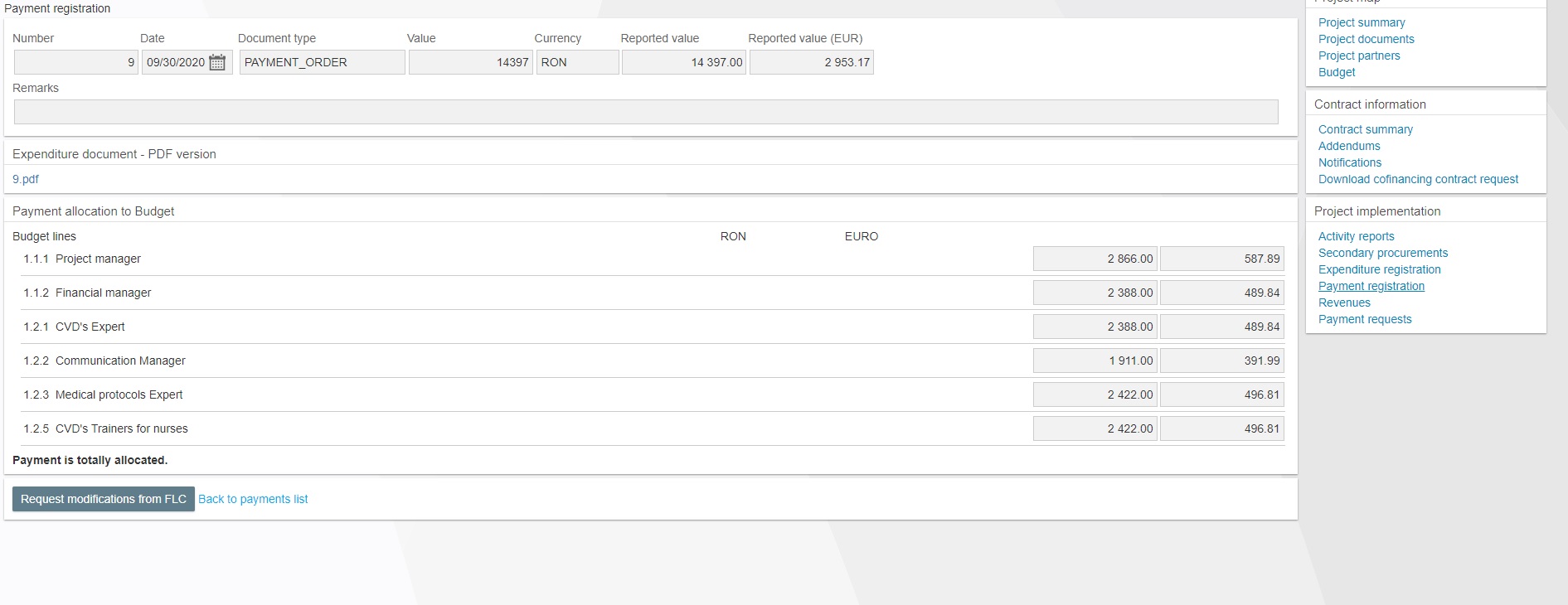Open Activity reports
Image resolution: width=1568 pixels, height=605 pixels.
[x=1356, y=236]
